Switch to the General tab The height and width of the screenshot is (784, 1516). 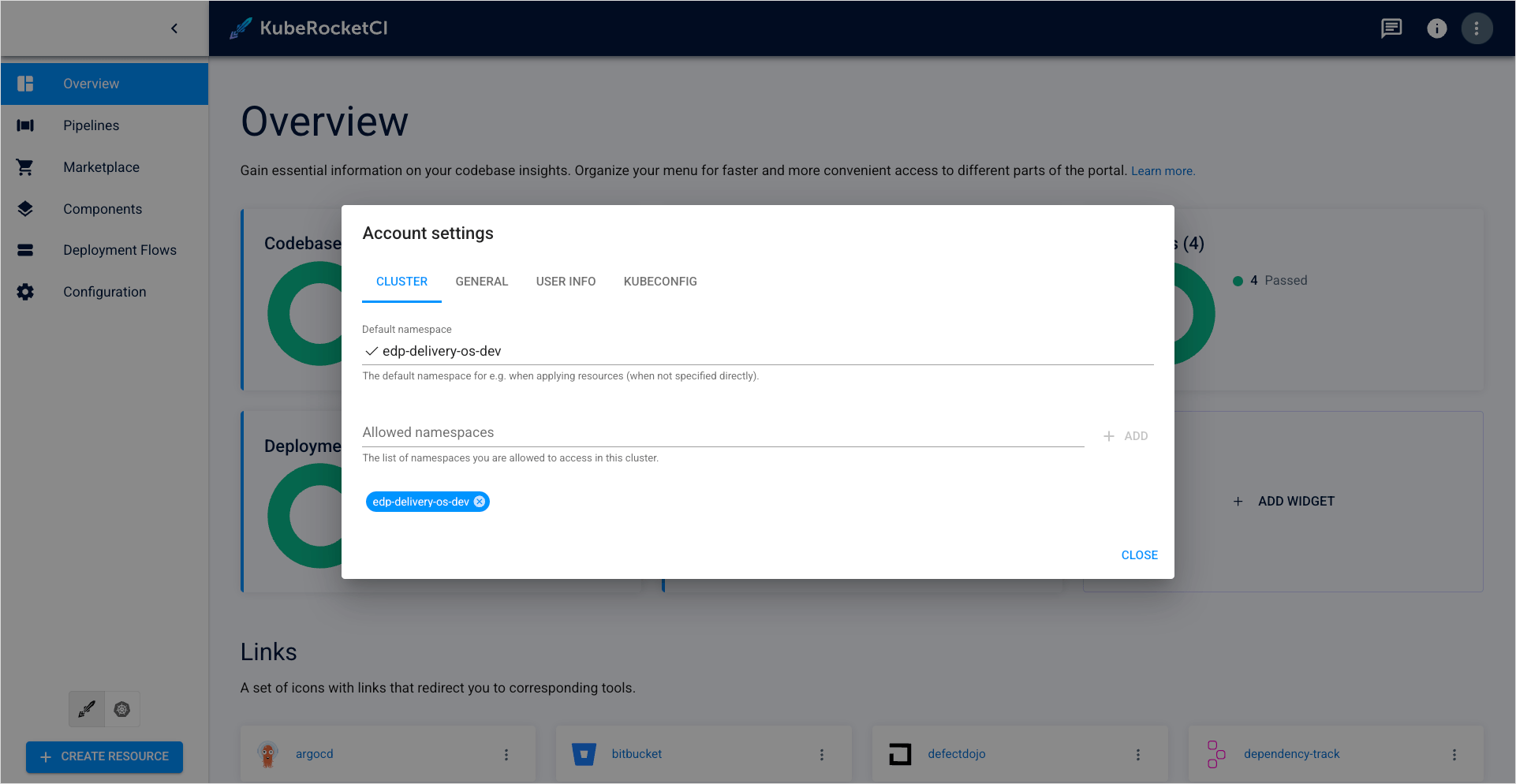pyautogui.click(x=482, y=282)
